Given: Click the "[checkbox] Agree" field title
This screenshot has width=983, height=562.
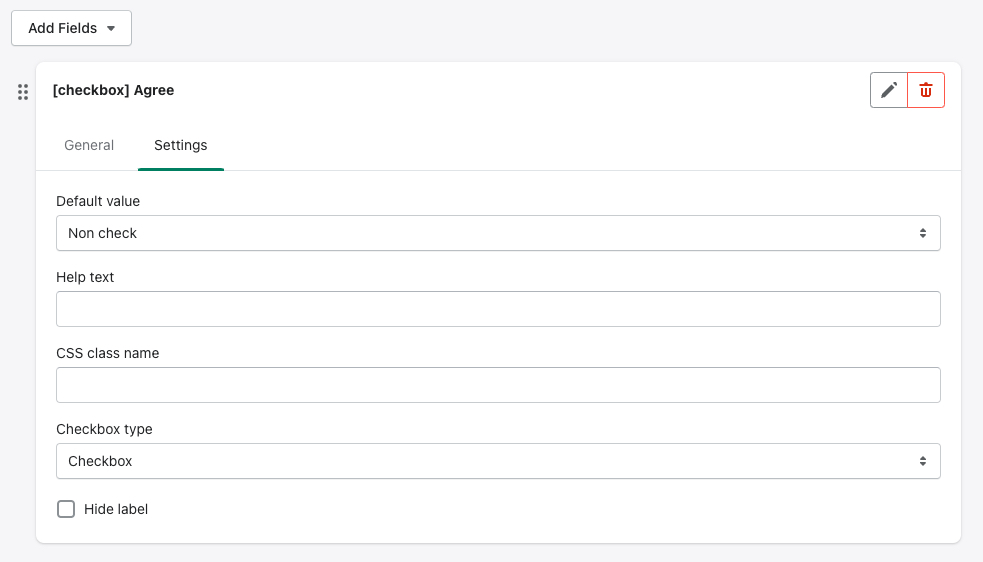Looking at the screenshot, I should [113, 90].
